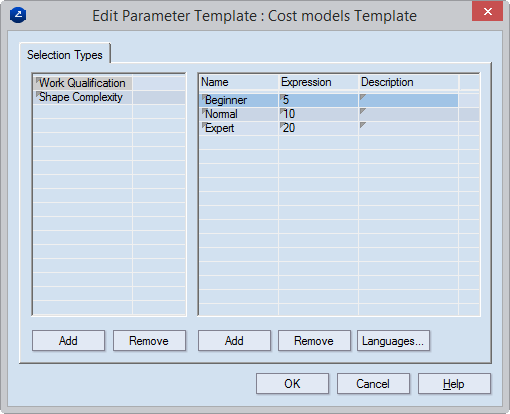This screenshot has width=510, height=414.
Task: Click the application icon in title bar
Action: click(18, 15)
